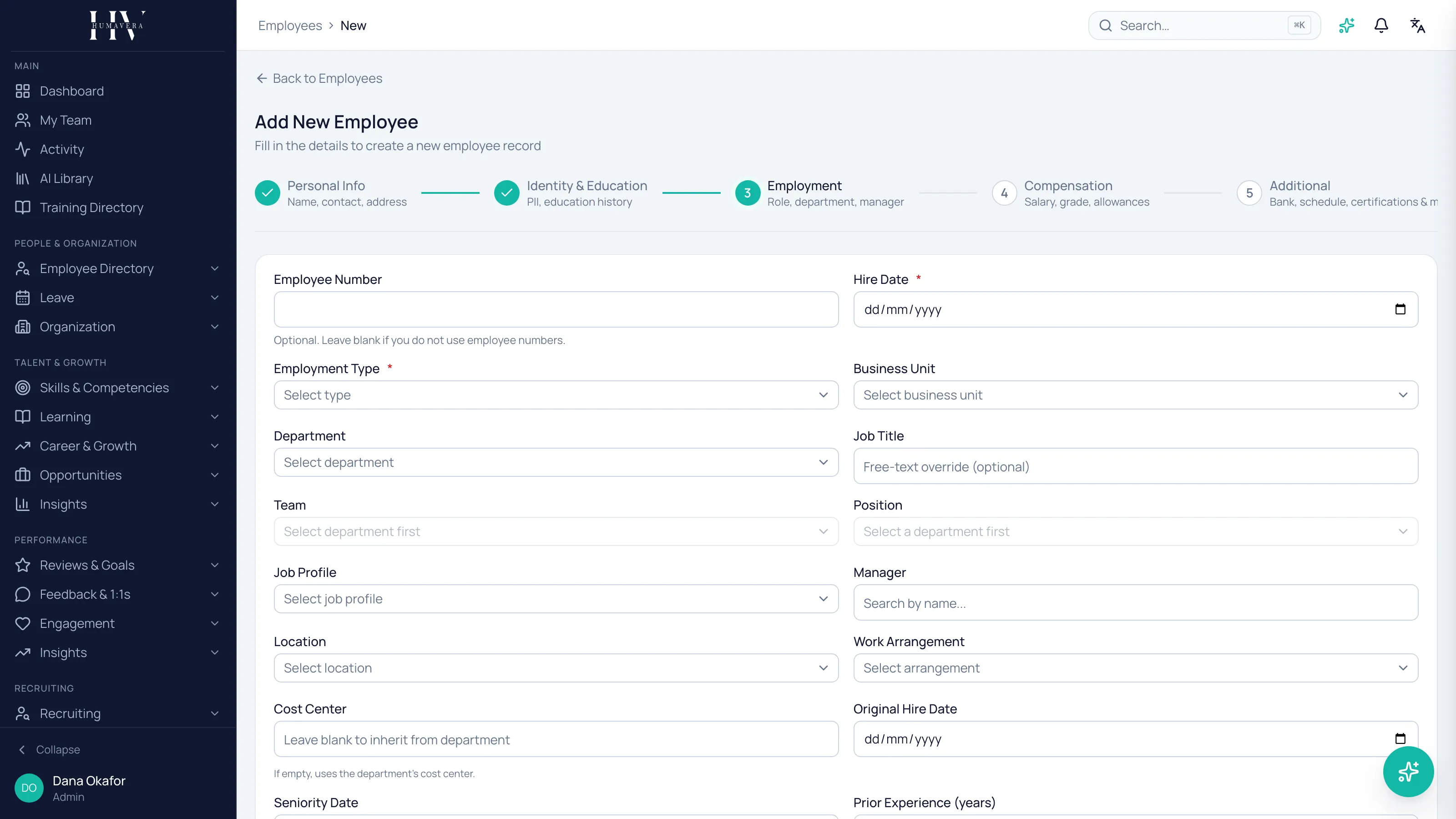Open AI Library page
This screenshot has width=1456, height=819.
click(x=117, y=179)
